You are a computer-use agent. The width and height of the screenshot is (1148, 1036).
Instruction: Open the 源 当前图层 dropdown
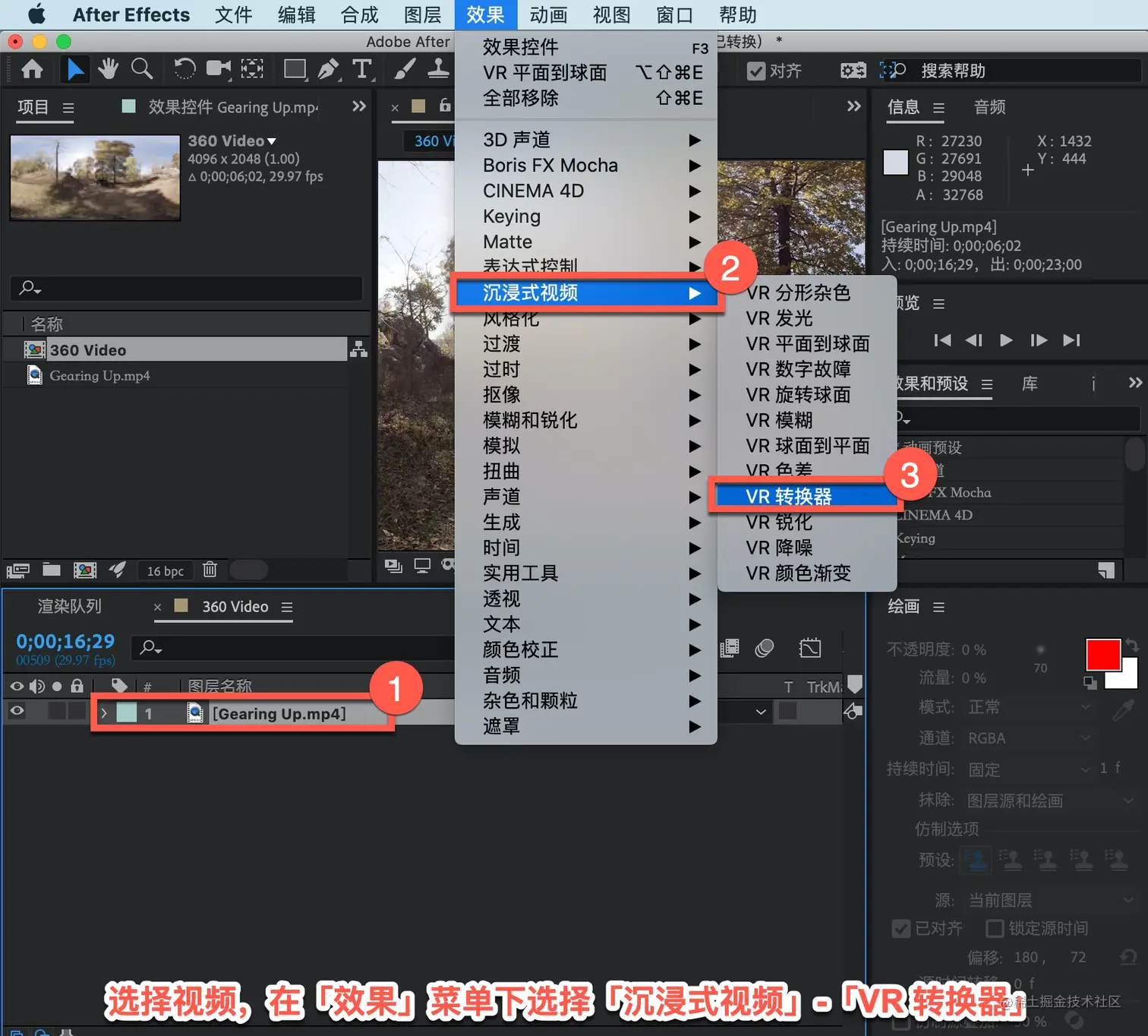point(1051,900)
